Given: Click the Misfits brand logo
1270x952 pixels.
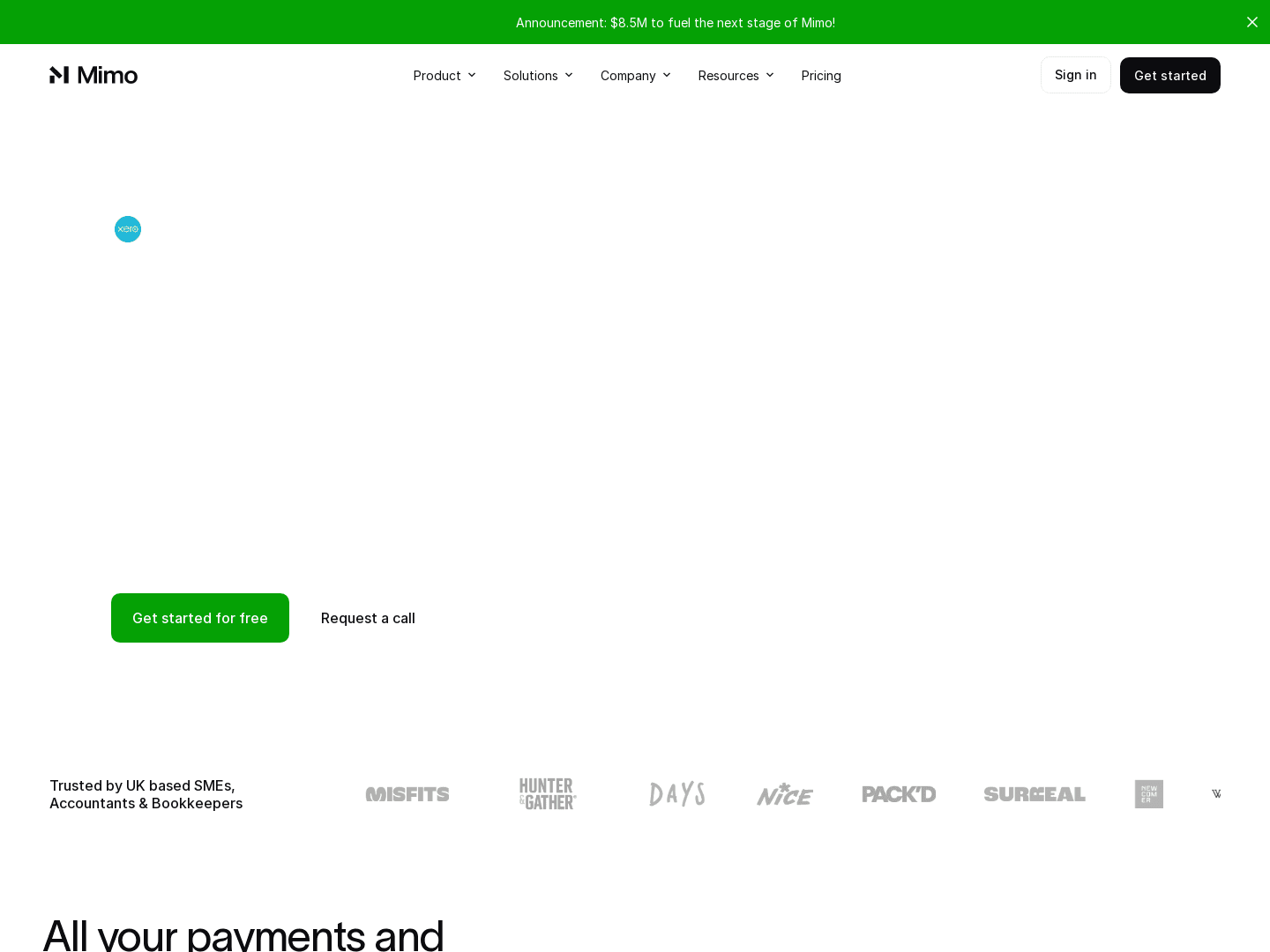Looking at the screenshot, I should pyautogui.click(x=407, y=793).
